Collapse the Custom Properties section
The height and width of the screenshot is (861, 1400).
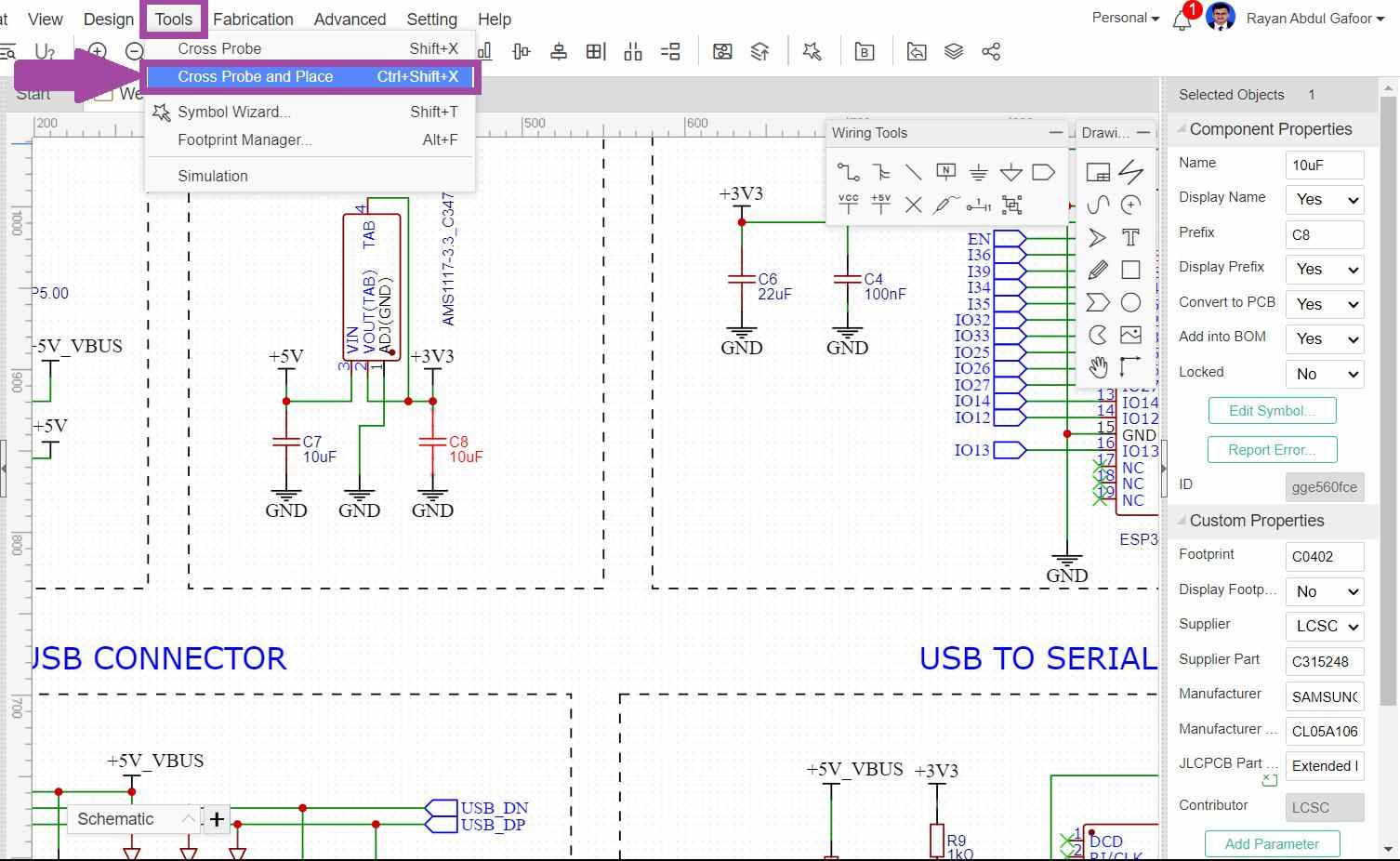click(1182, 521)
